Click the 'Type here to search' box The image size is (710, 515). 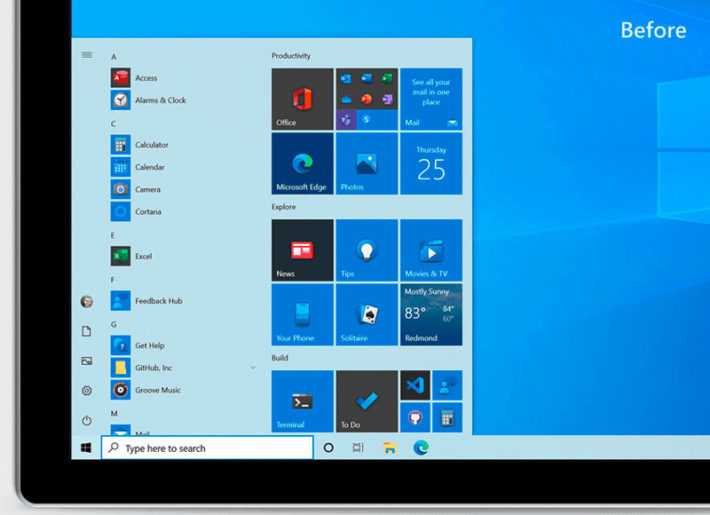207,448
